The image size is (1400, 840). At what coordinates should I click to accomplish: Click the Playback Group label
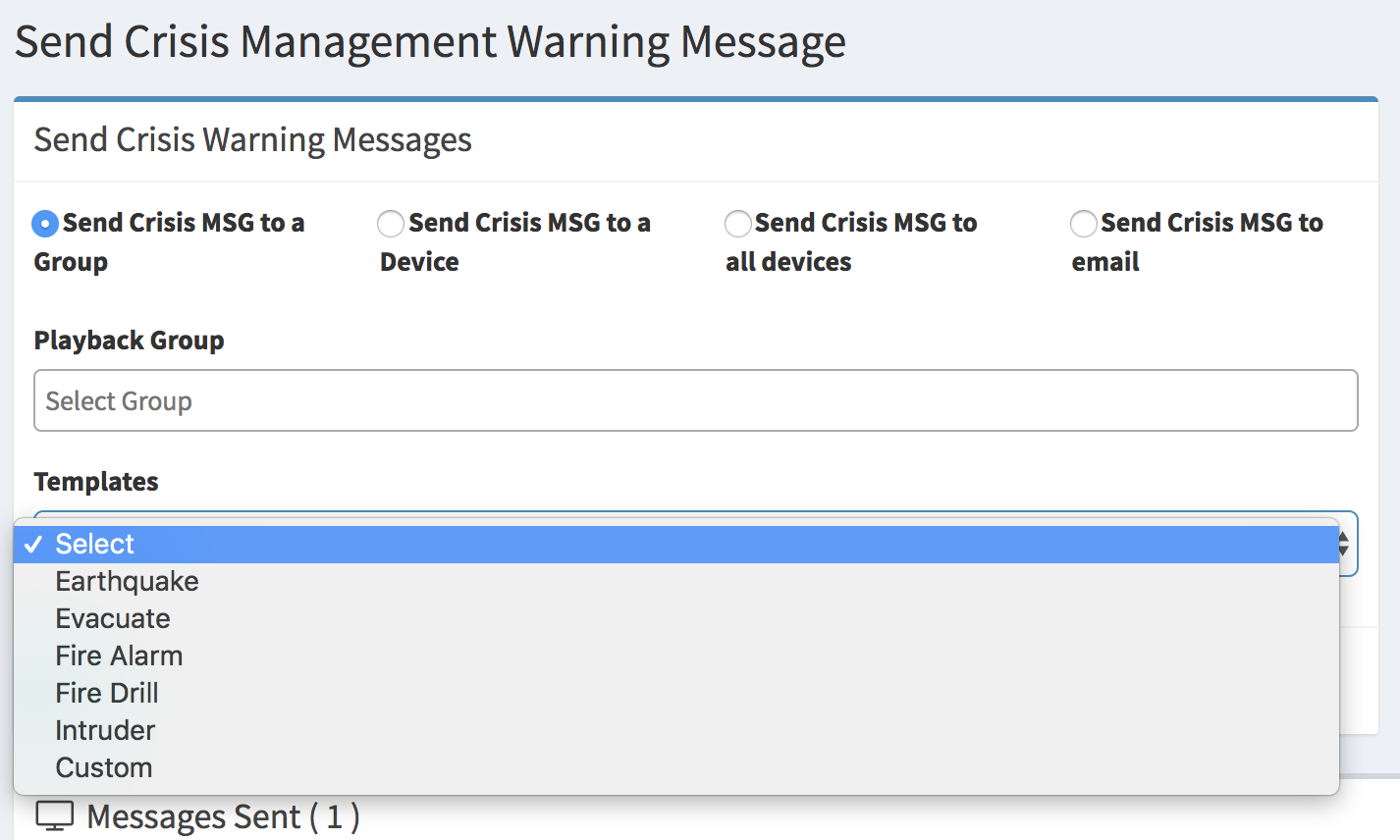[129, 341]
